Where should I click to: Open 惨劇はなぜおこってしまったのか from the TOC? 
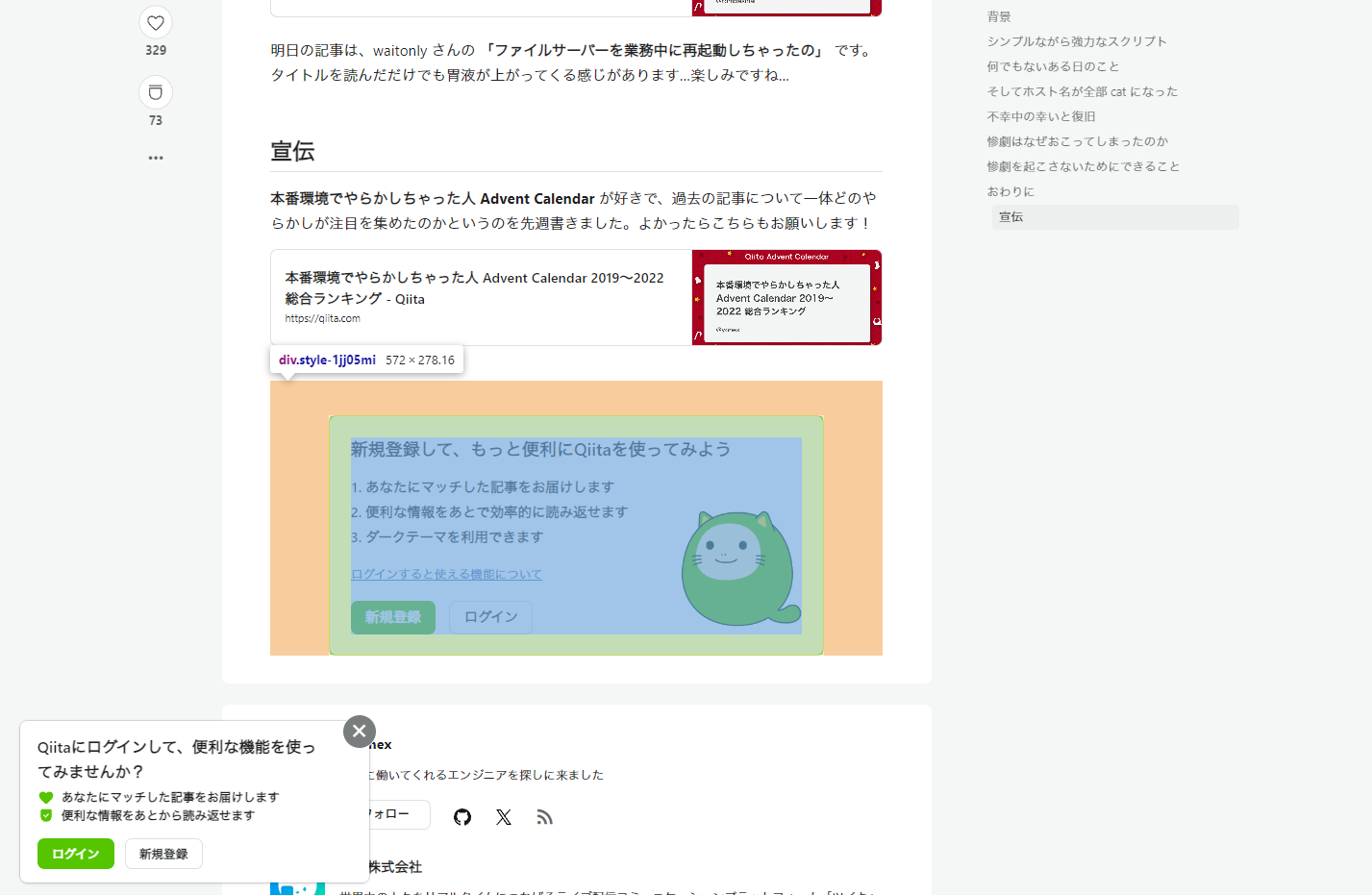[1077, 140]
